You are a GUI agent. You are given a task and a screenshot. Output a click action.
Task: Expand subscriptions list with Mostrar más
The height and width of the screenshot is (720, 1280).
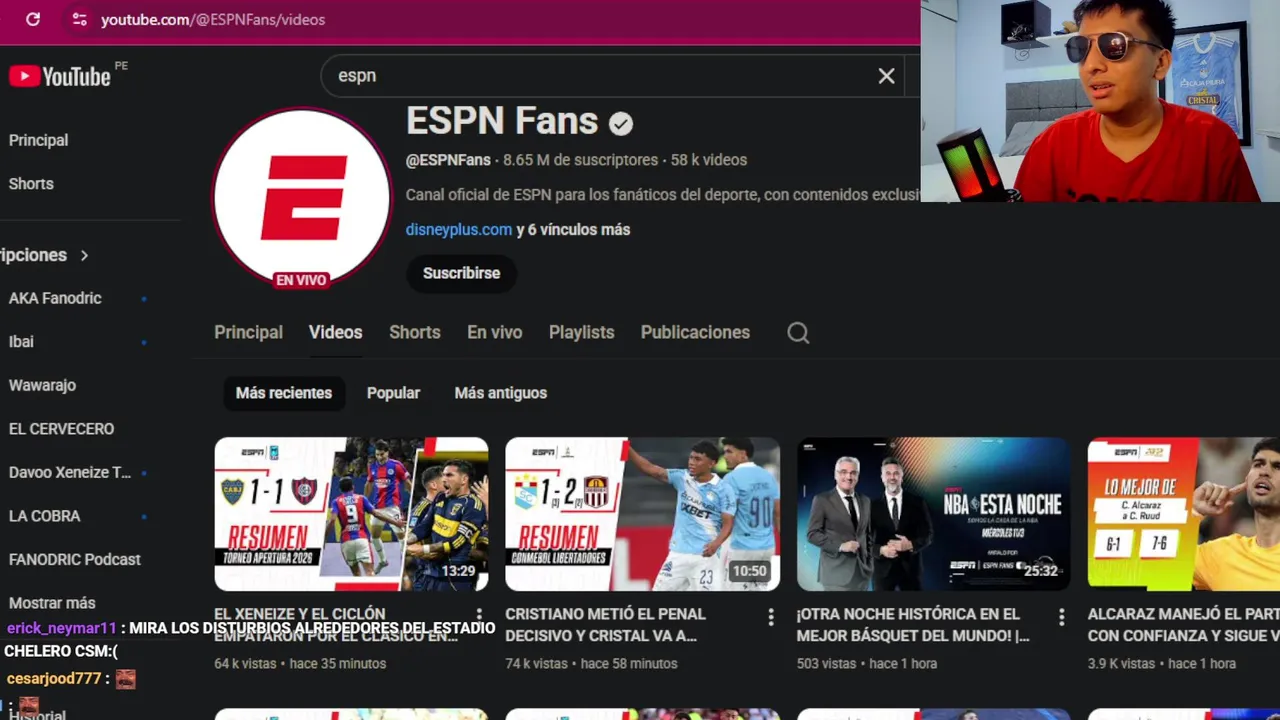click(52, 603)
